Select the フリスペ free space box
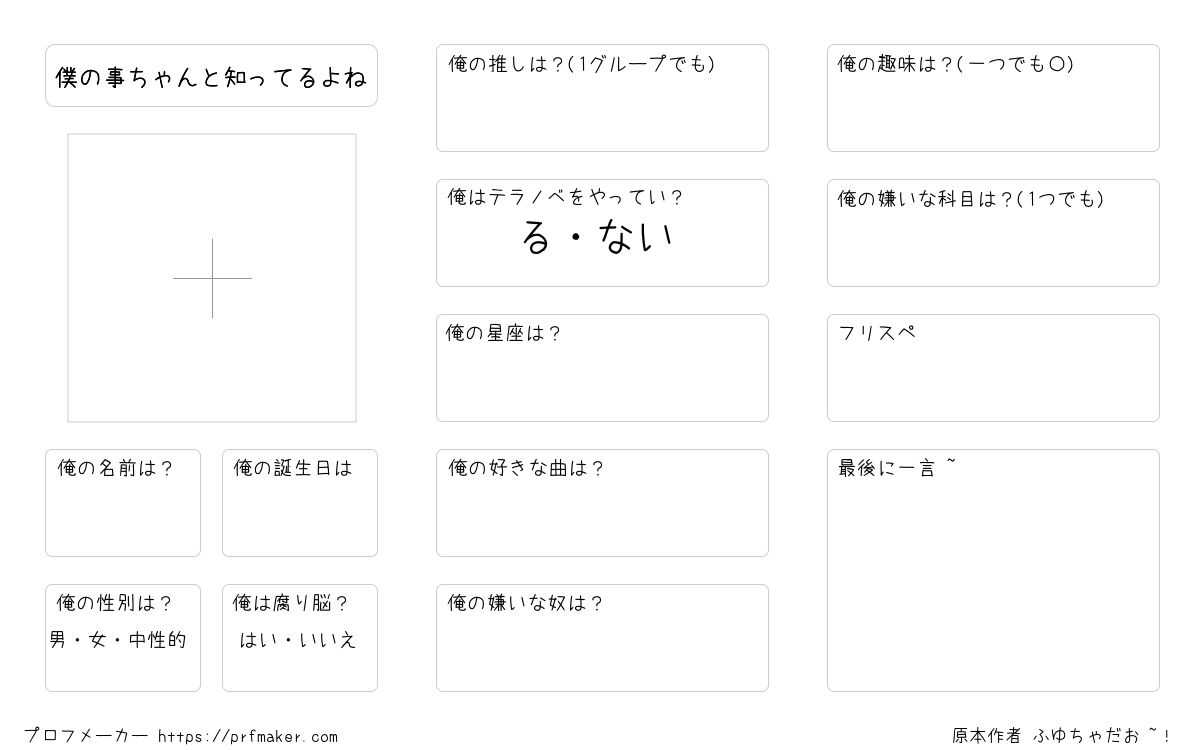The width and height of the screenshot is (1200, 750). point(993,368)
